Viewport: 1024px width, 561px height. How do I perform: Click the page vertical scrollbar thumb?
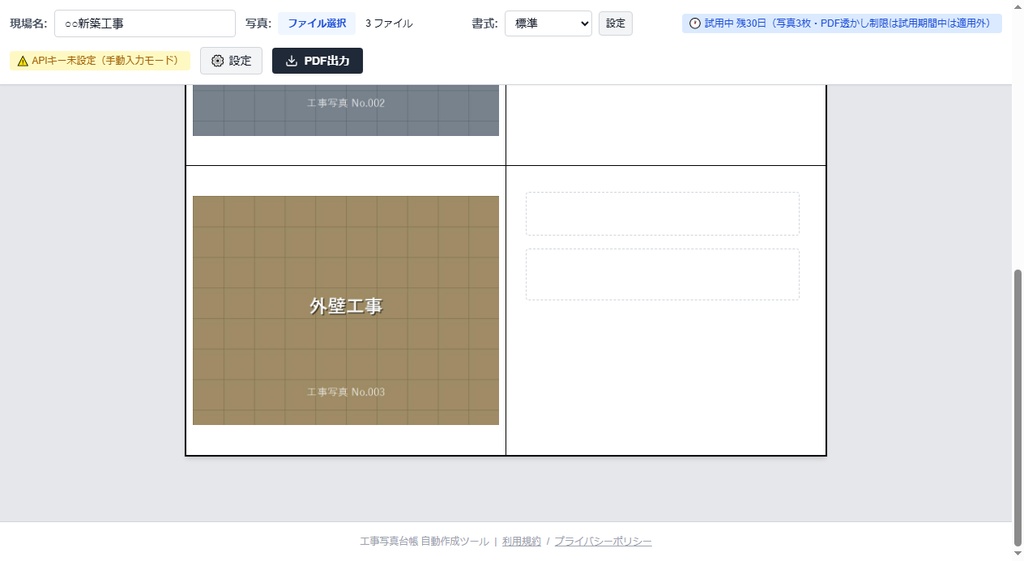click(x=1017, y=408)
